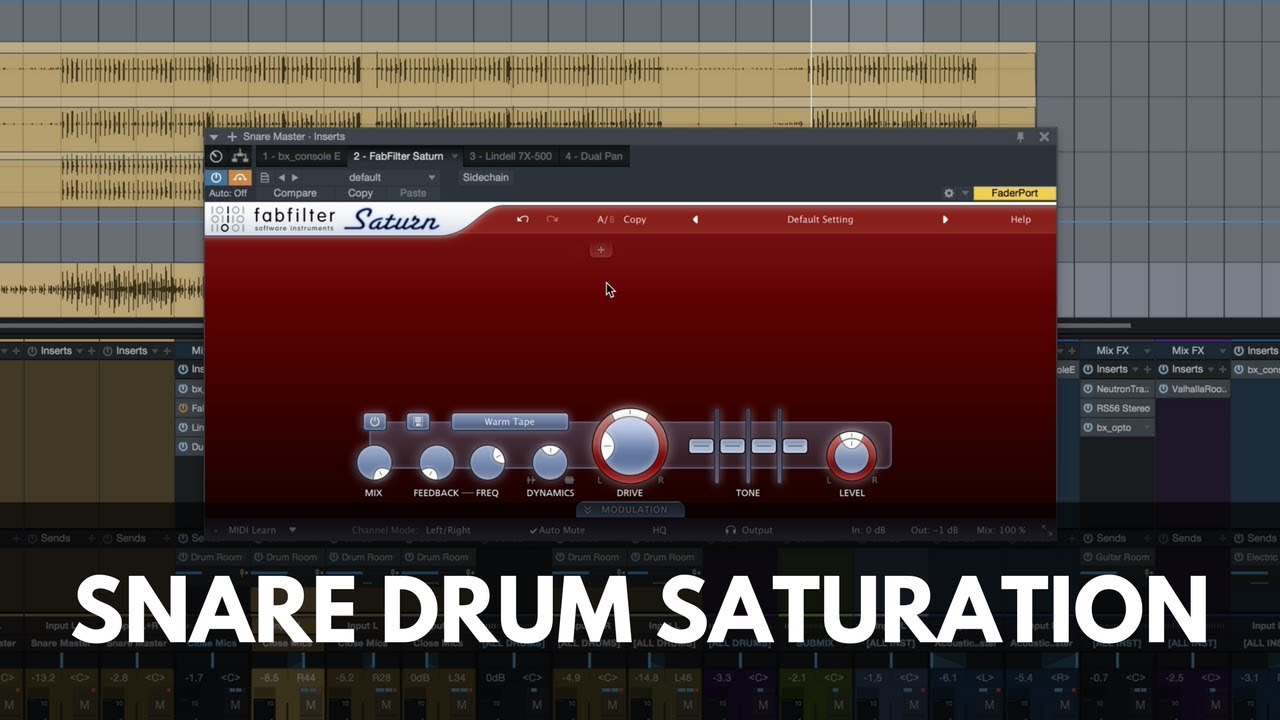Open the Output options with headphones icon
Image resolution: width=1280 pixels, height=720 pixels.
(749, 530)
